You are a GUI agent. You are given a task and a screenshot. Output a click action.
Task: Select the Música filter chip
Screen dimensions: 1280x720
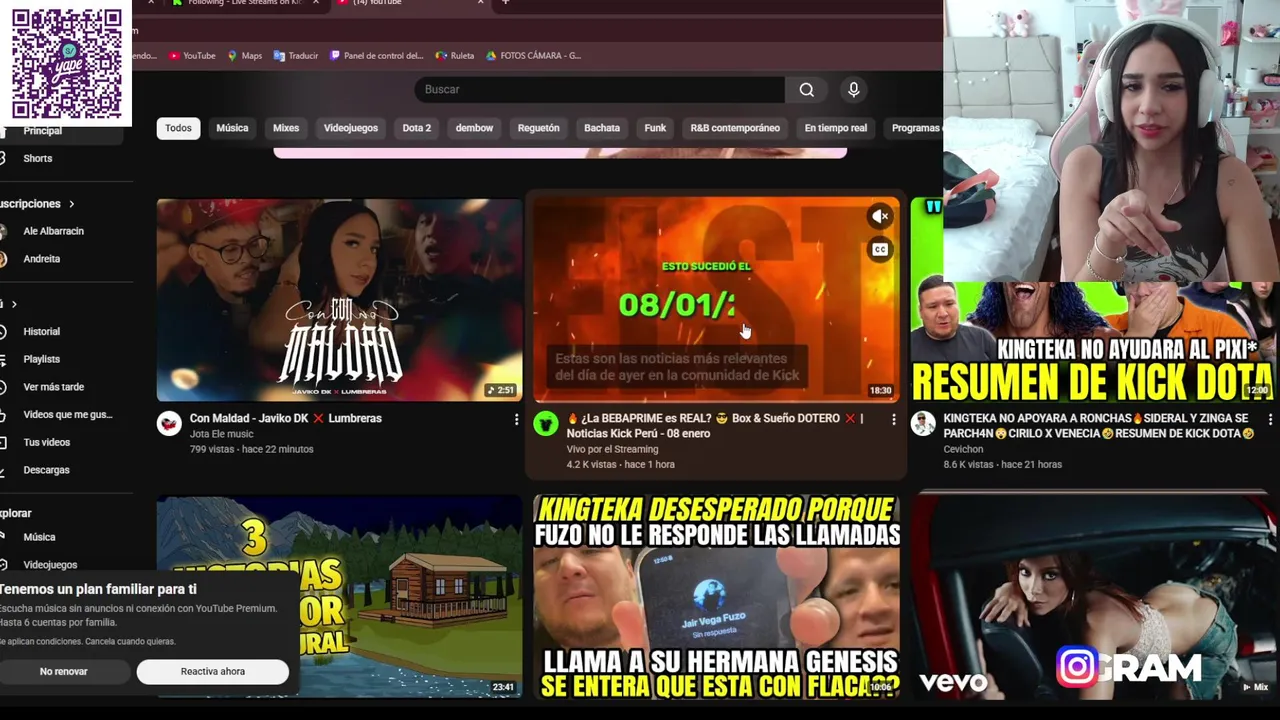coord(232,128)
